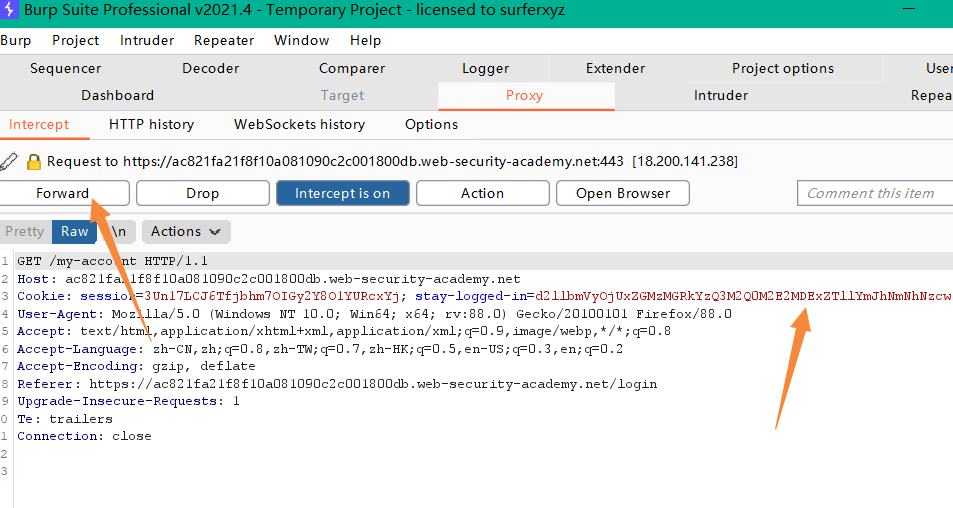Switch to the Extender tab
The width and height of the screenshot is (953, 508).
(x=616, y=68)
